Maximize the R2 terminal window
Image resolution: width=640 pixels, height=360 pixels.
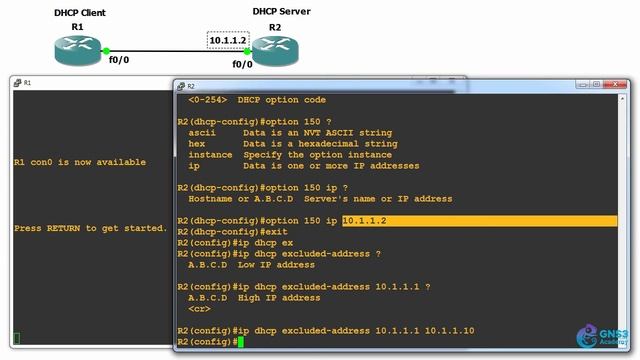pos(596,84)
